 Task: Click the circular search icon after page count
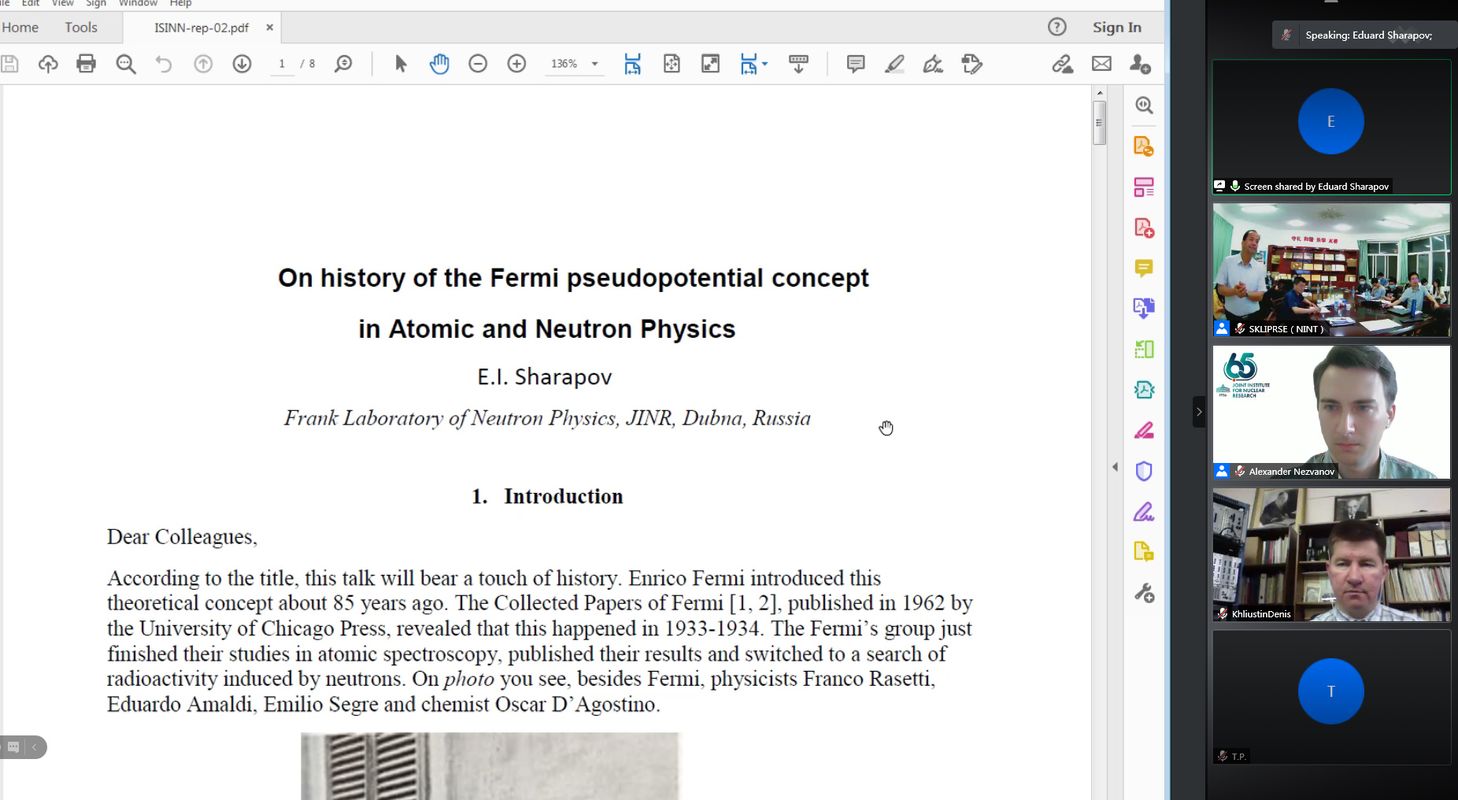coord(343,64)
